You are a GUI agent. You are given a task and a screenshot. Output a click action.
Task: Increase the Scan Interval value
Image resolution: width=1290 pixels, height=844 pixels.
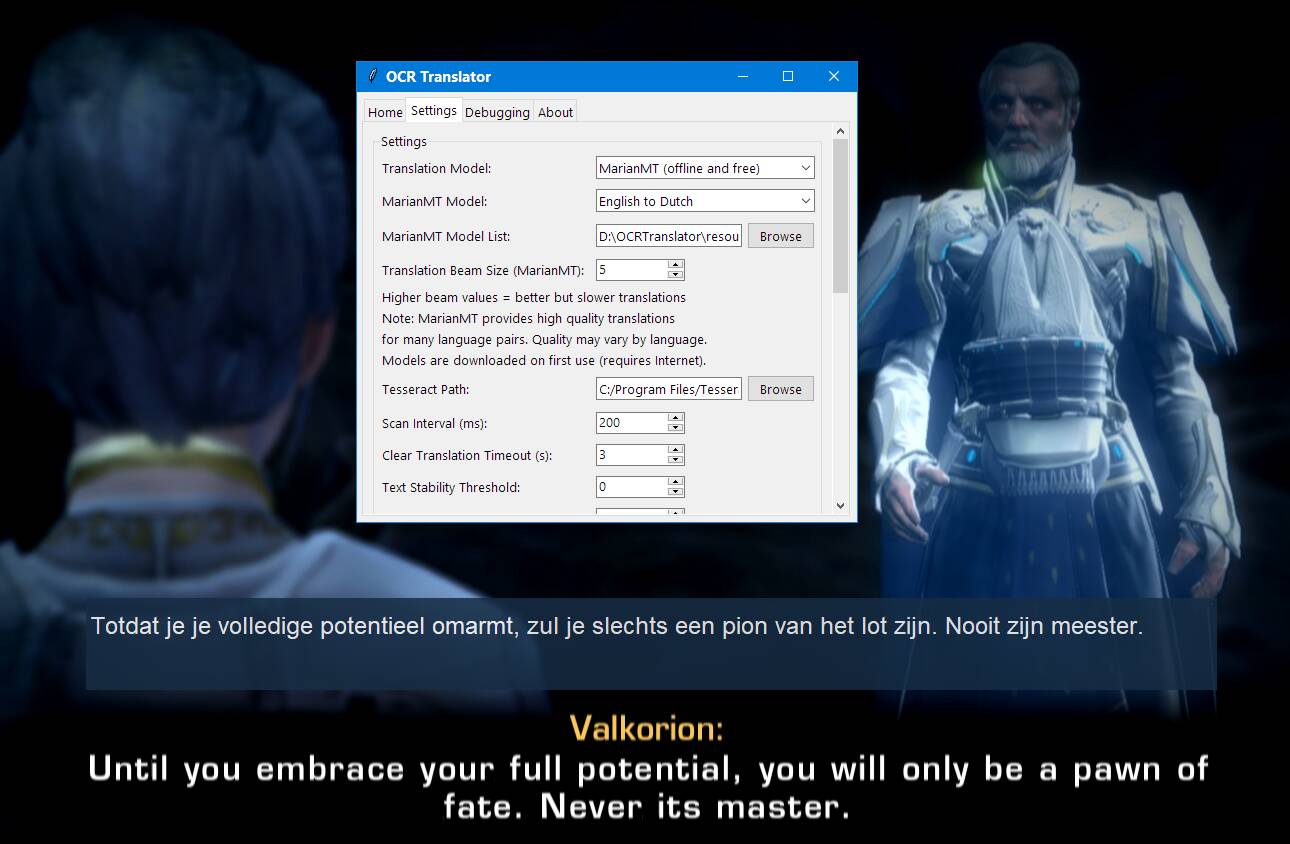(675, 418)
